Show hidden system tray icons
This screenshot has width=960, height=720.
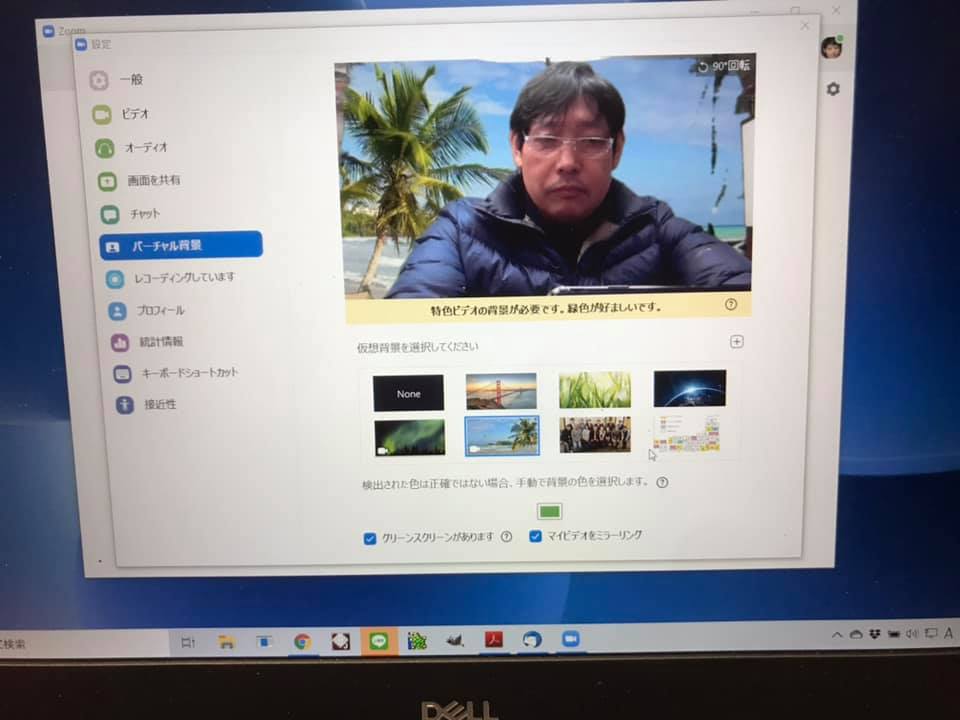pyautogui.click(x=837, y=636)
